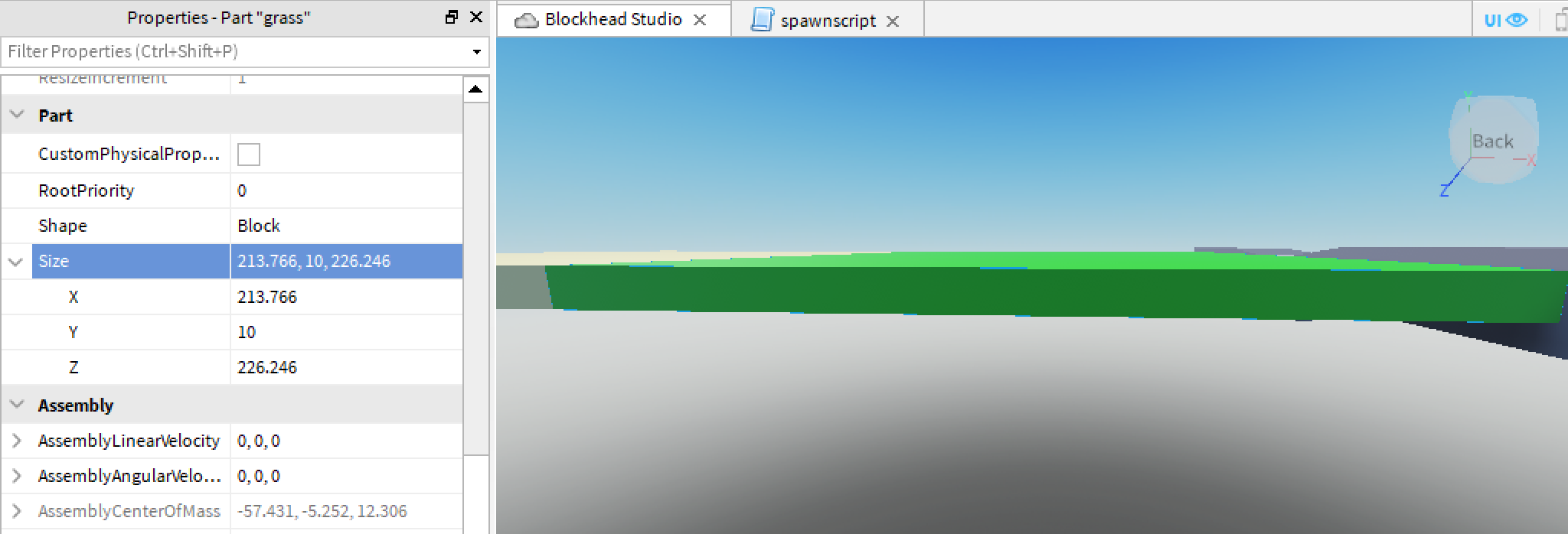Open the filter properties dropdown arrow
1568x534 pixels.
(476, 52)
